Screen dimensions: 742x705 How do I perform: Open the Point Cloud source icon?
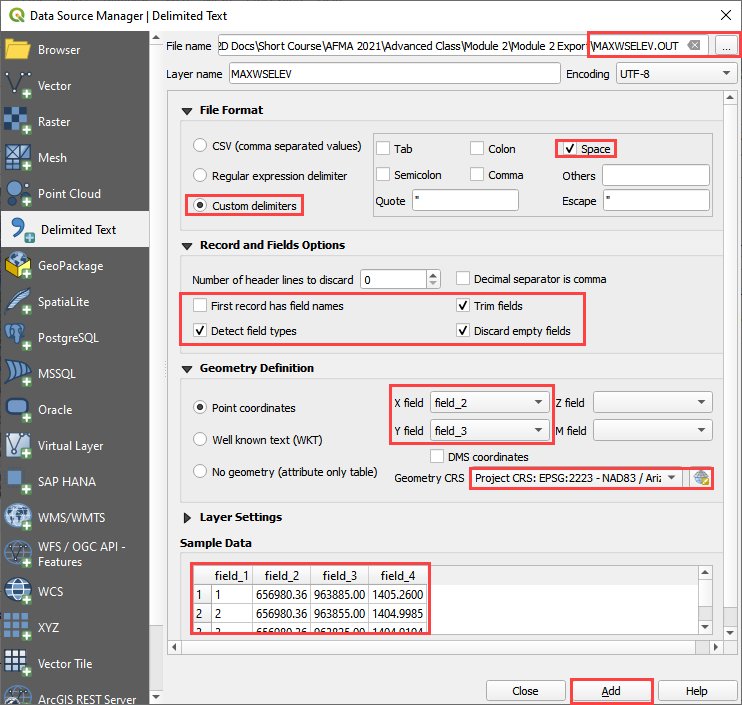pos(19,193)
